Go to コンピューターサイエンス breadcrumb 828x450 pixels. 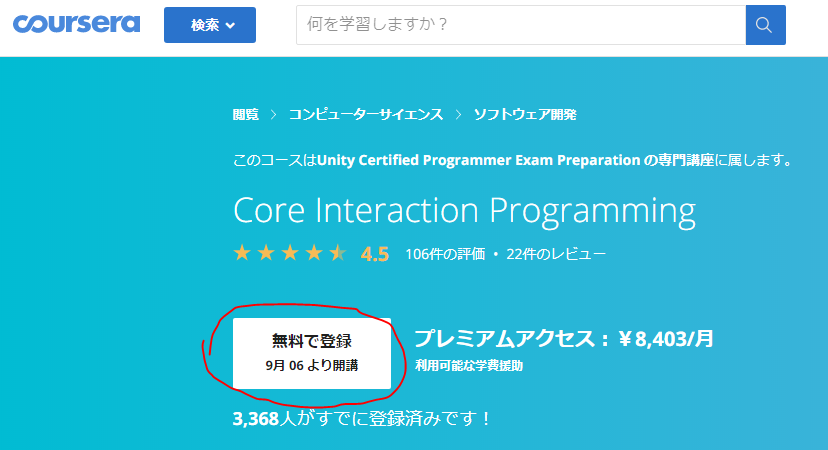pyautogui.click(x=365, y=114)
